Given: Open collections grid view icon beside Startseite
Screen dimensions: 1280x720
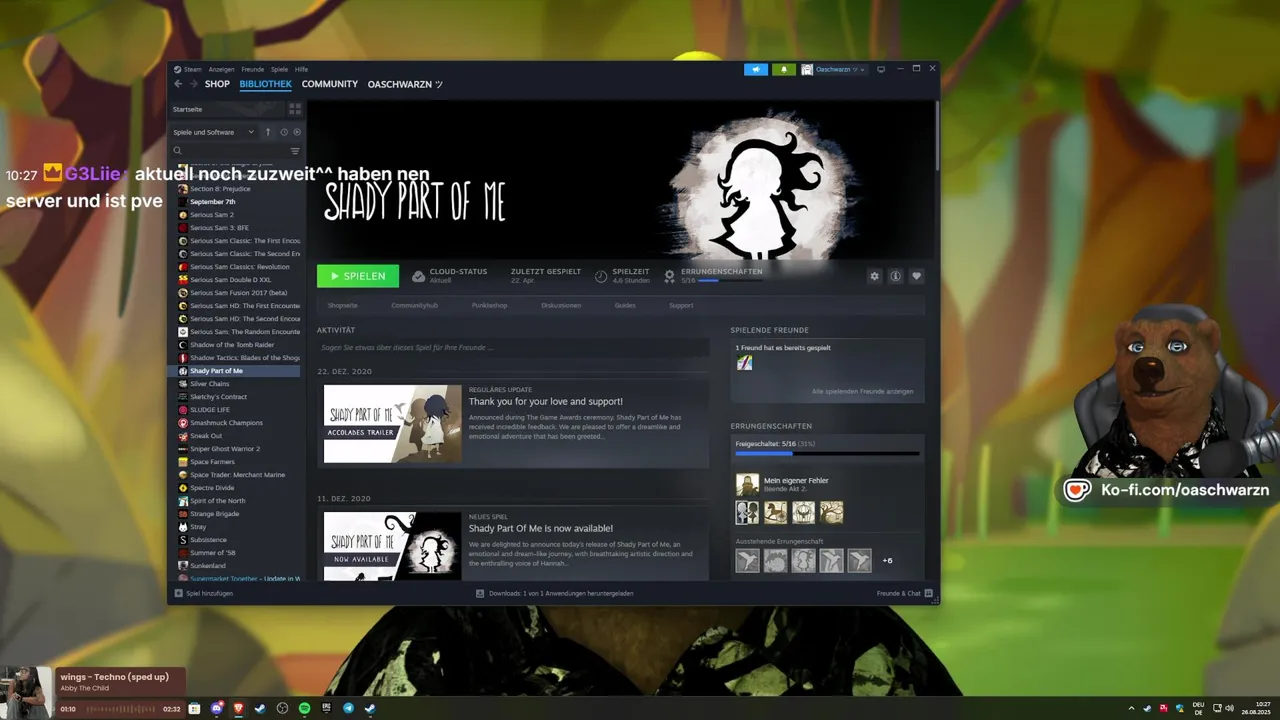Looking at the screenshot, I should pos(295,109).
